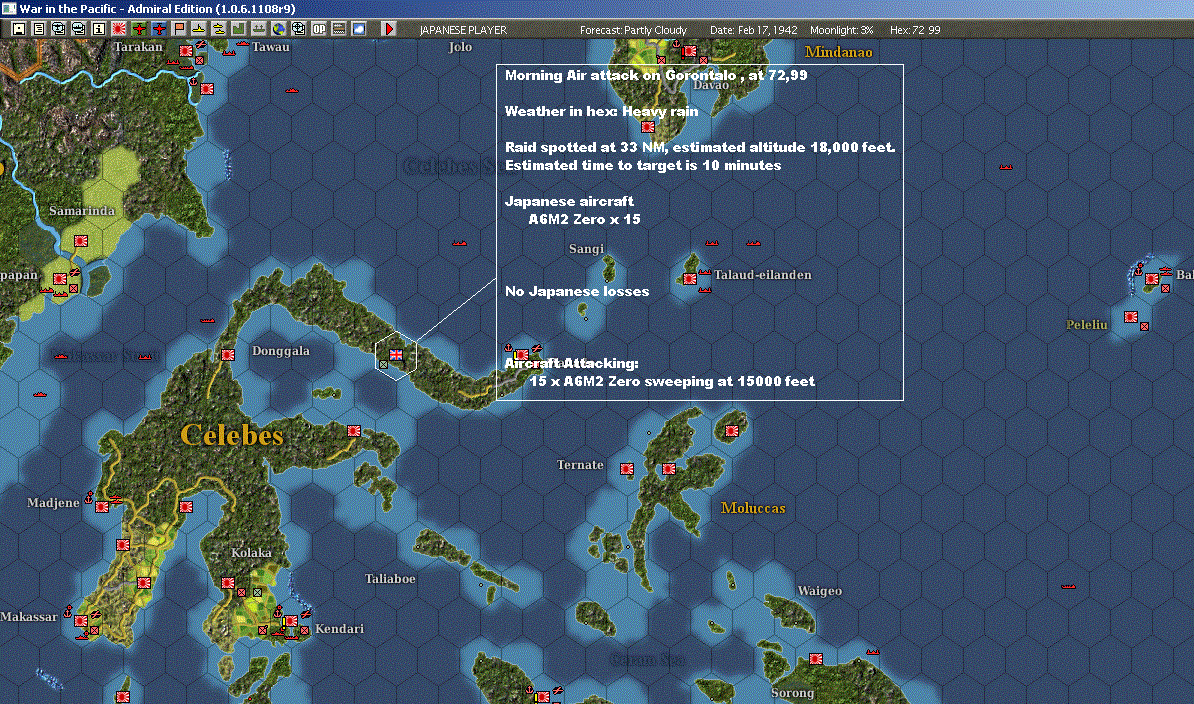Click the Japanese rising sun flag icon

[119, 29]
